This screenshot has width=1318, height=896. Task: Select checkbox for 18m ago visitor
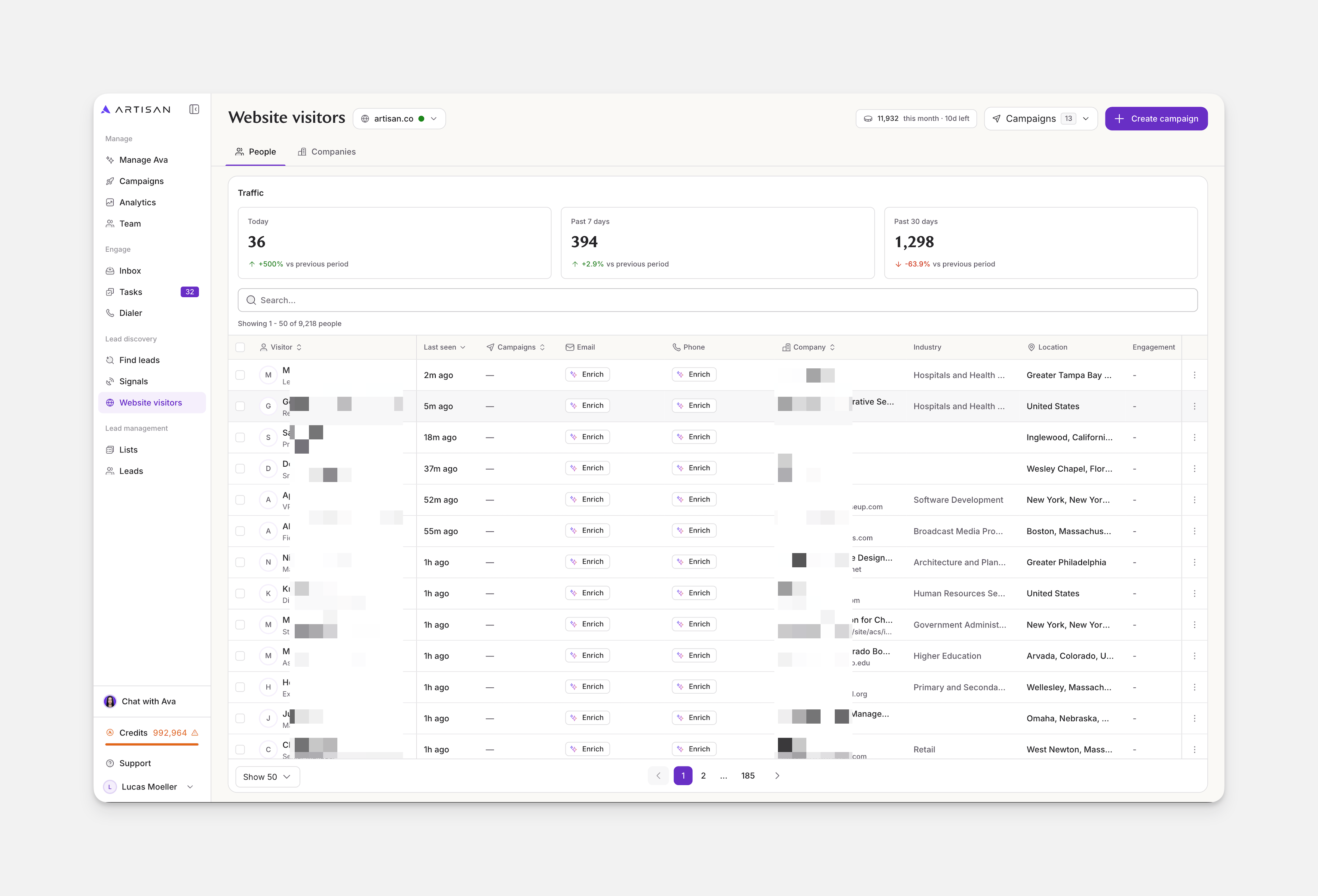point(240,437)
